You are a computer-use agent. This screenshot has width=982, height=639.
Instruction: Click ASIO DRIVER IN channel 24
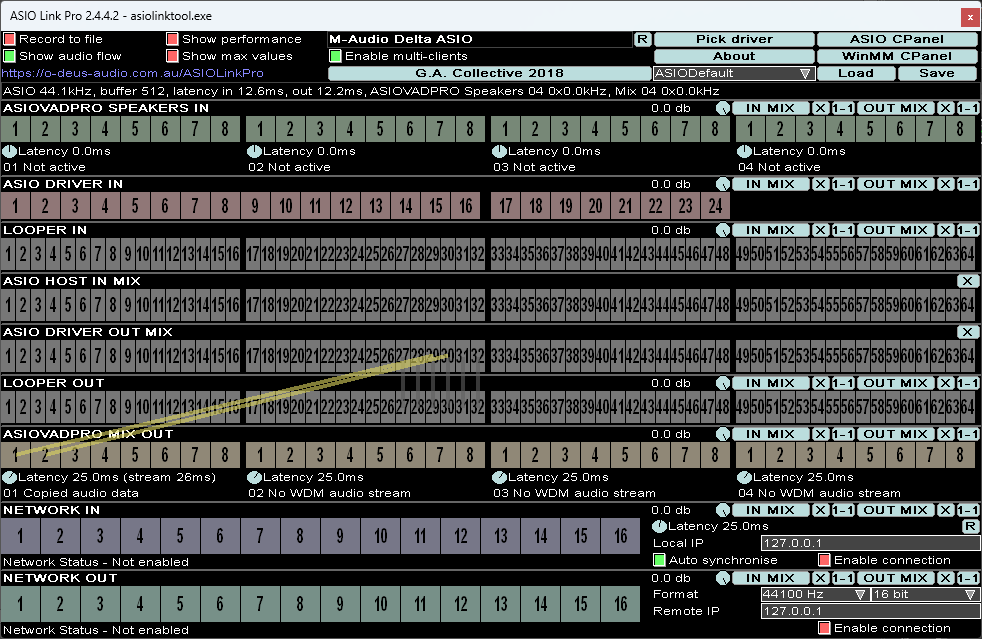pos(716,206)
